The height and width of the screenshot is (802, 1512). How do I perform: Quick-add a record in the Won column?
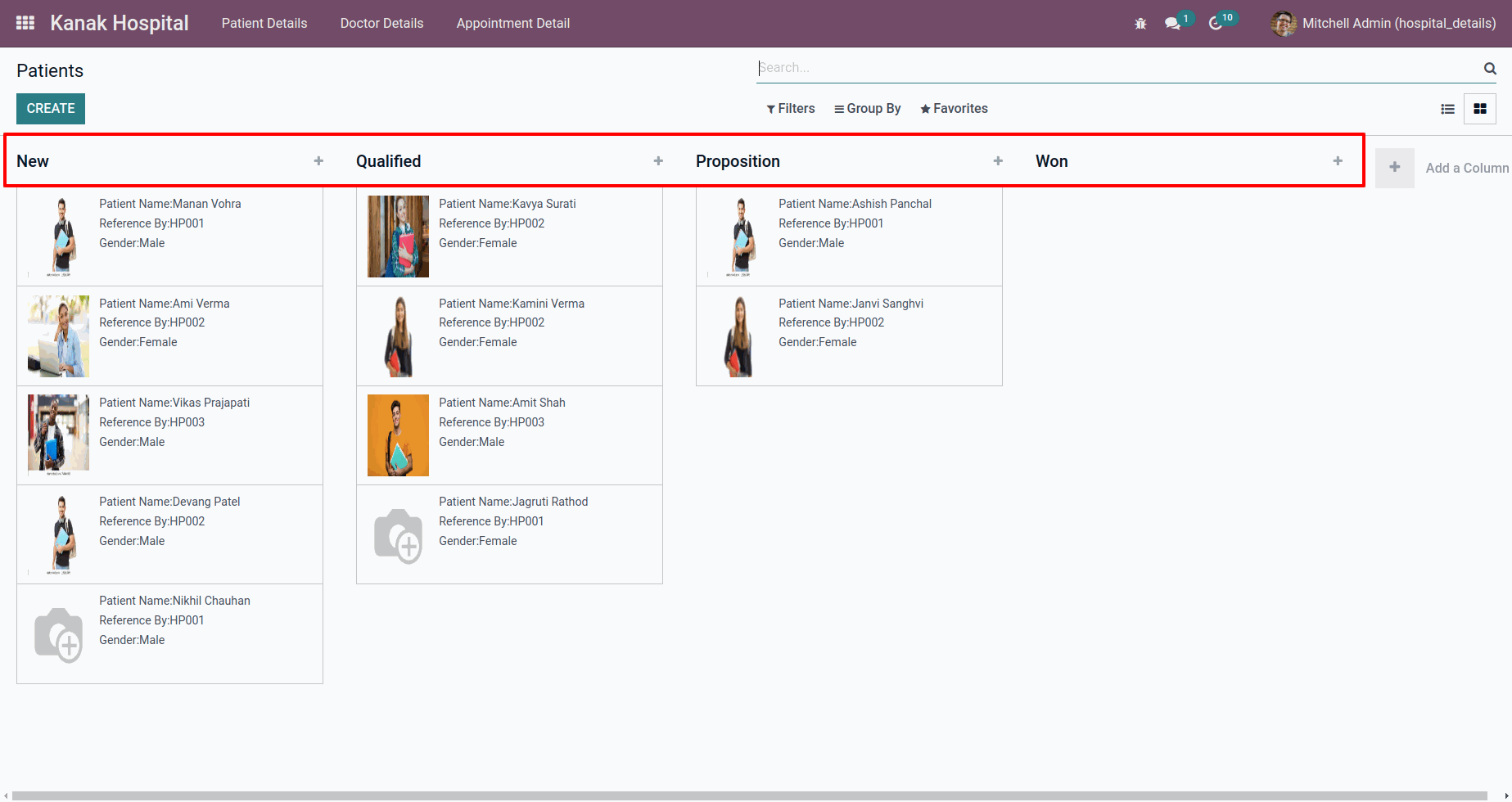[1337, 160]
